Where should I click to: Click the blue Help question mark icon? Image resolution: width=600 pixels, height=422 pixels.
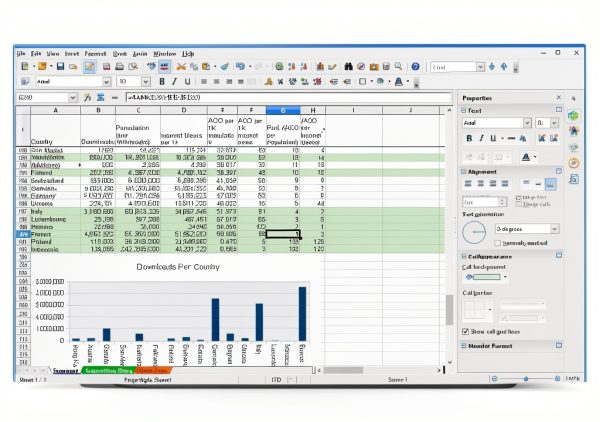coord(416,67)
